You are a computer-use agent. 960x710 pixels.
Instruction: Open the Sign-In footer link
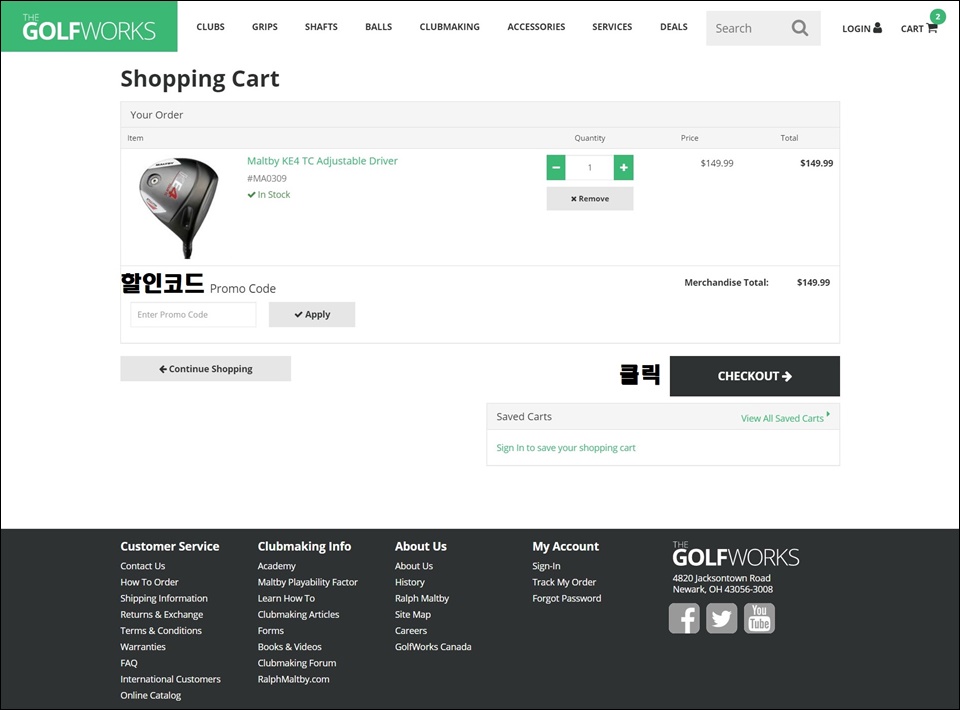(x=546, y=566)
